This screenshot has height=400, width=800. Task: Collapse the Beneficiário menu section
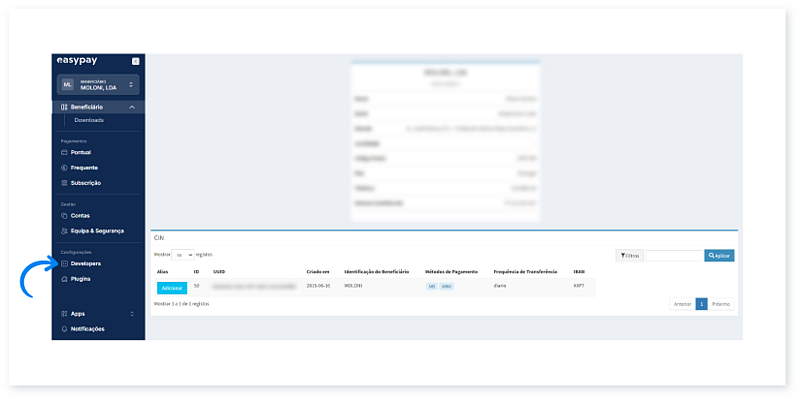pos(131,107)
